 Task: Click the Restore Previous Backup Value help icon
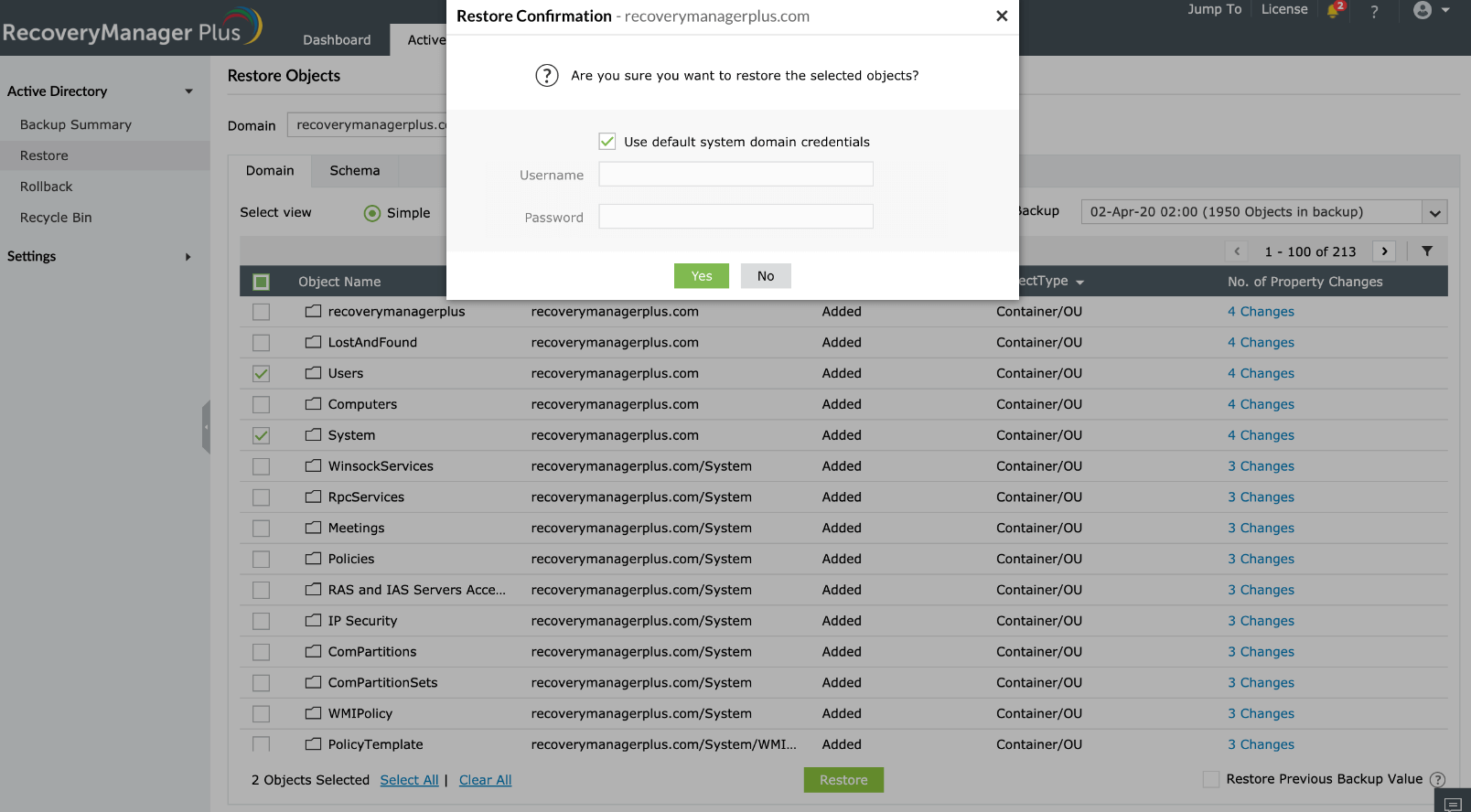pos(1438,780)
